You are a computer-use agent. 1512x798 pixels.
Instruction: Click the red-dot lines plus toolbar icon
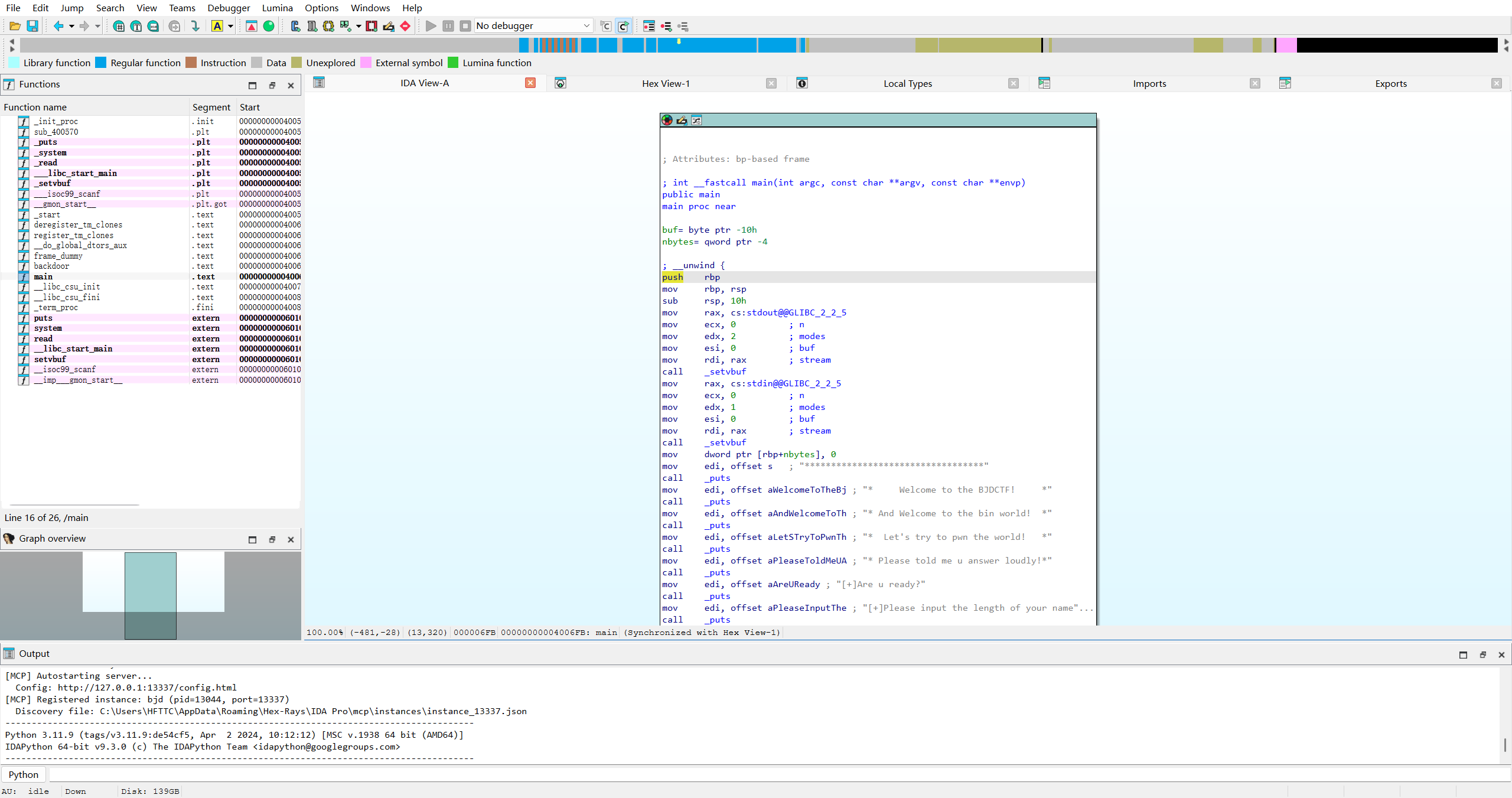(x=666, y=26)
